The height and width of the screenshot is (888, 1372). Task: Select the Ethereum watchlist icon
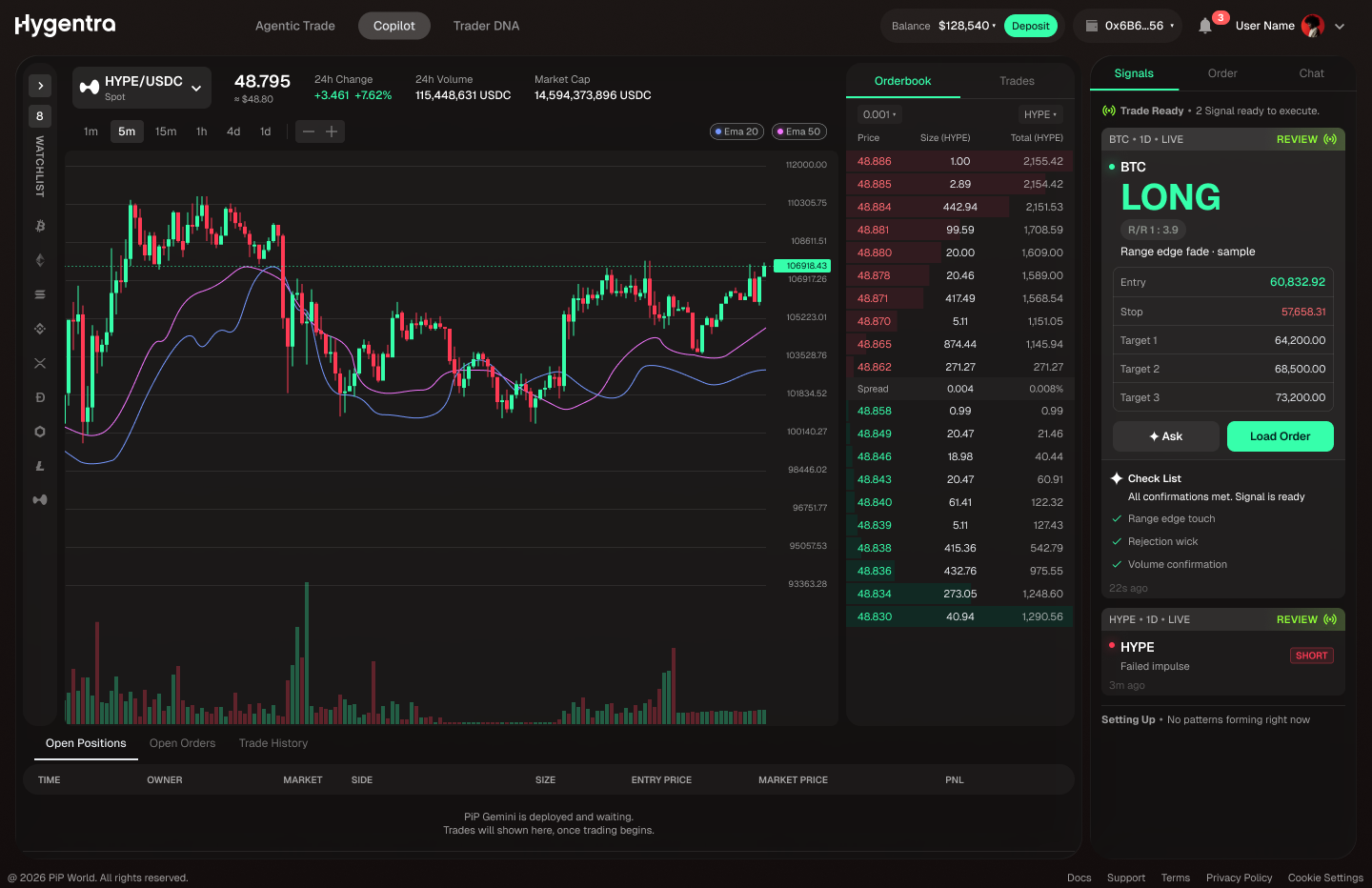40,260
